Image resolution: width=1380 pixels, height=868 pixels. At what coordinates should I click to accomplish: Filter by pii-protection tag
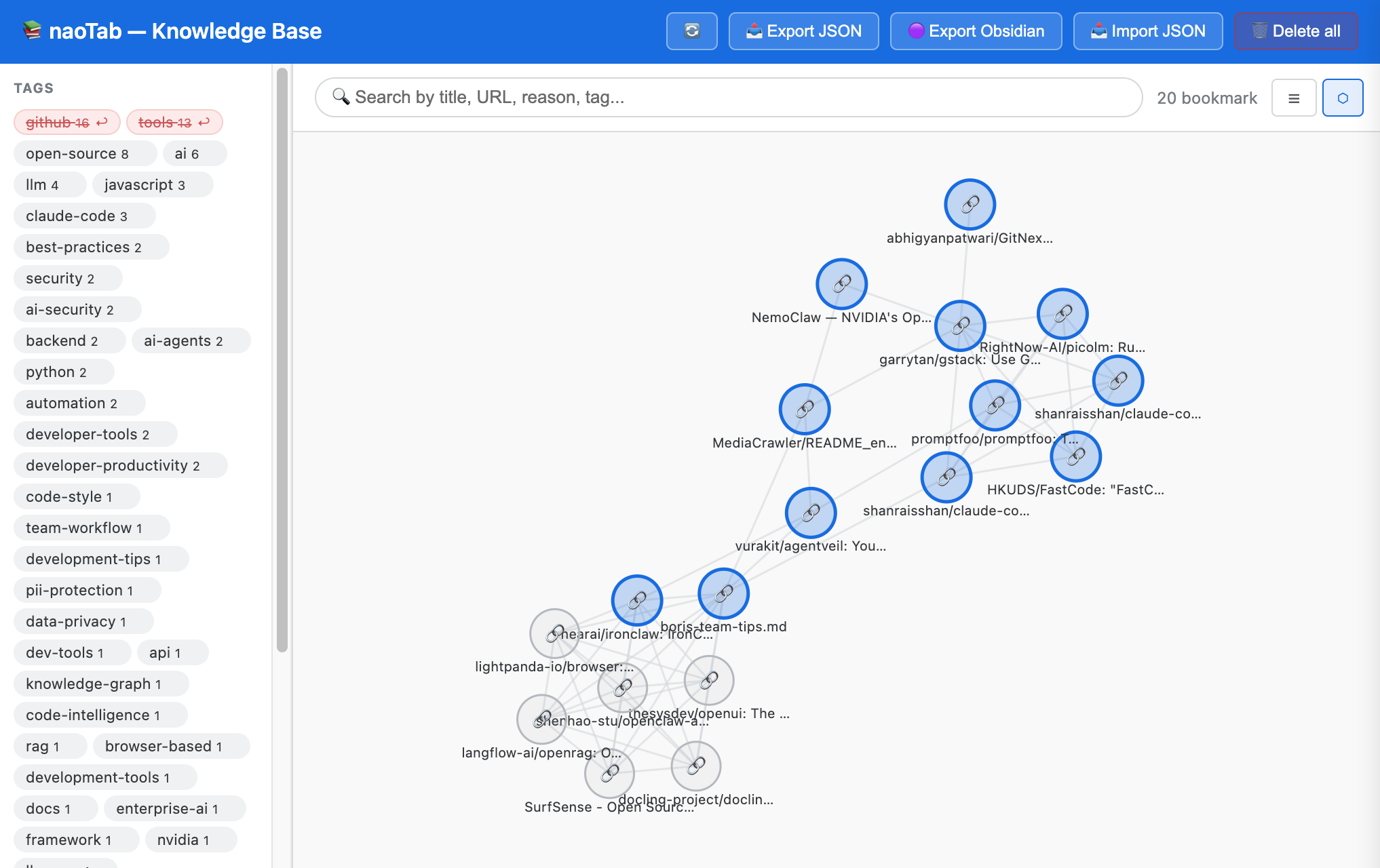(88, 590)
